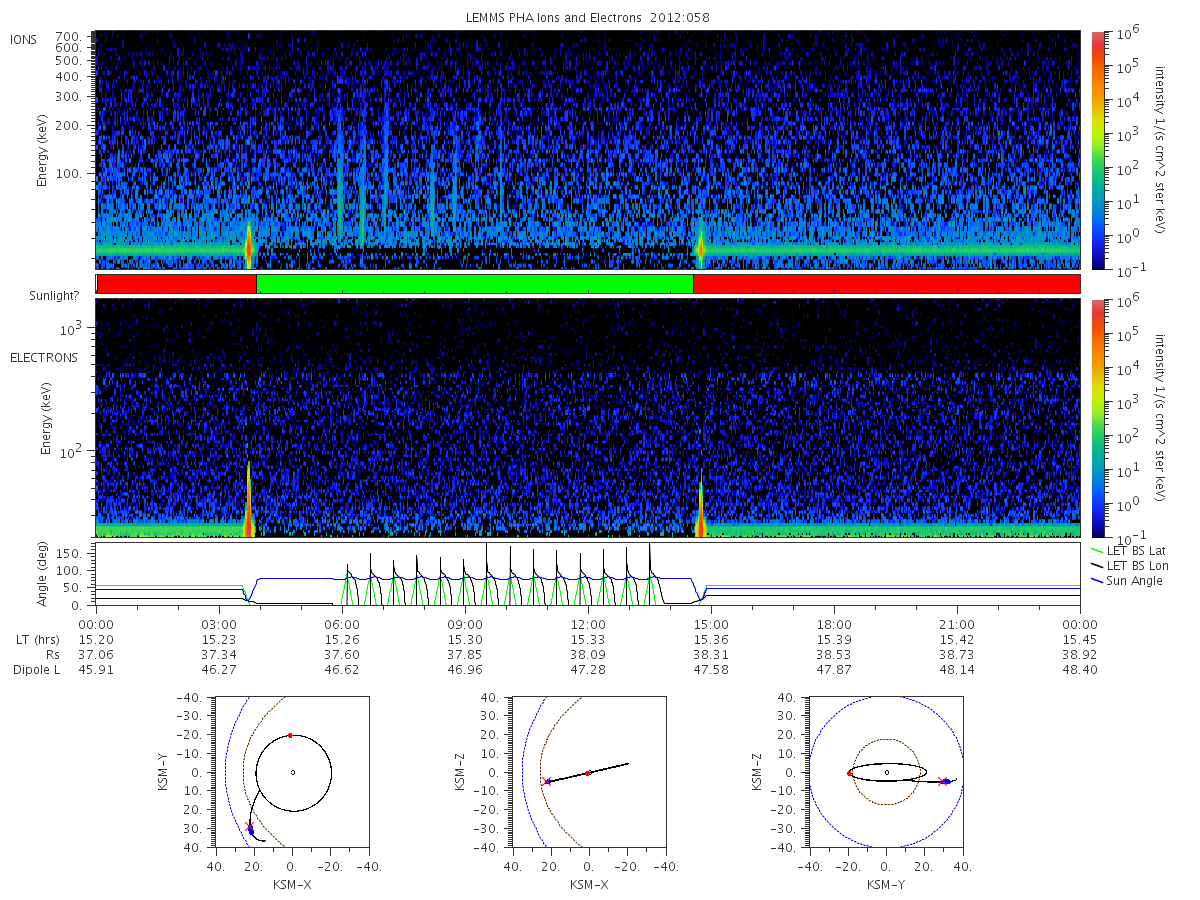Click the plot title LEMMS PHA Ions and Electrons
Image resolution: width=1200 pixels, height=900 pixels.
click(588, 17)
